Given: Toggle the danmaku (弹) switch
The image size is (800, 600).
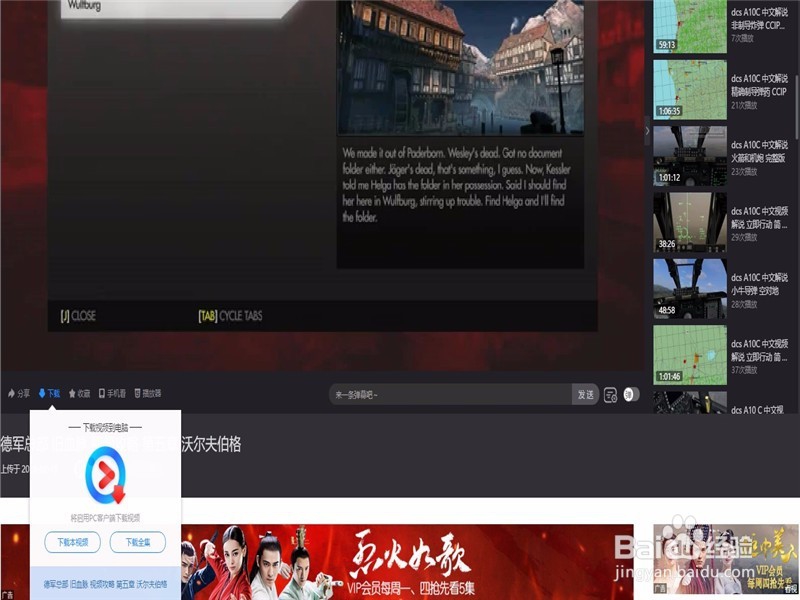Looking at the screenshot, I should coord(631,394).
